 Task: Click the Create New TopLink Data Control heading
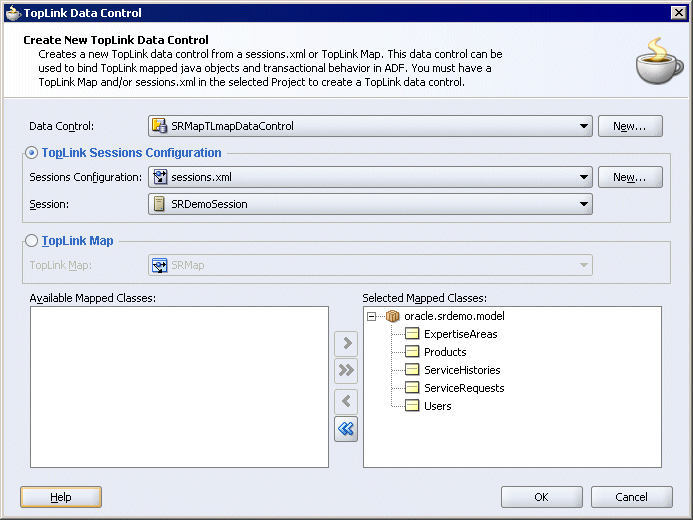[x=116, y=40]
